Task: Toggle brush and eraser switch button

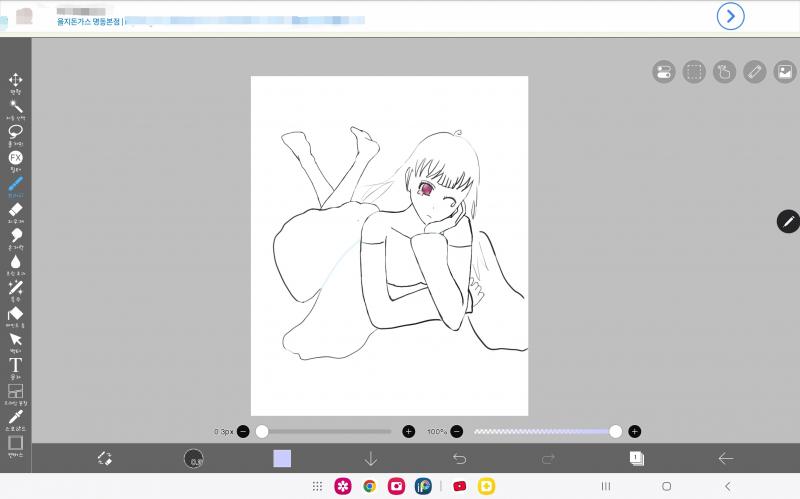Action: pos(104,458)
